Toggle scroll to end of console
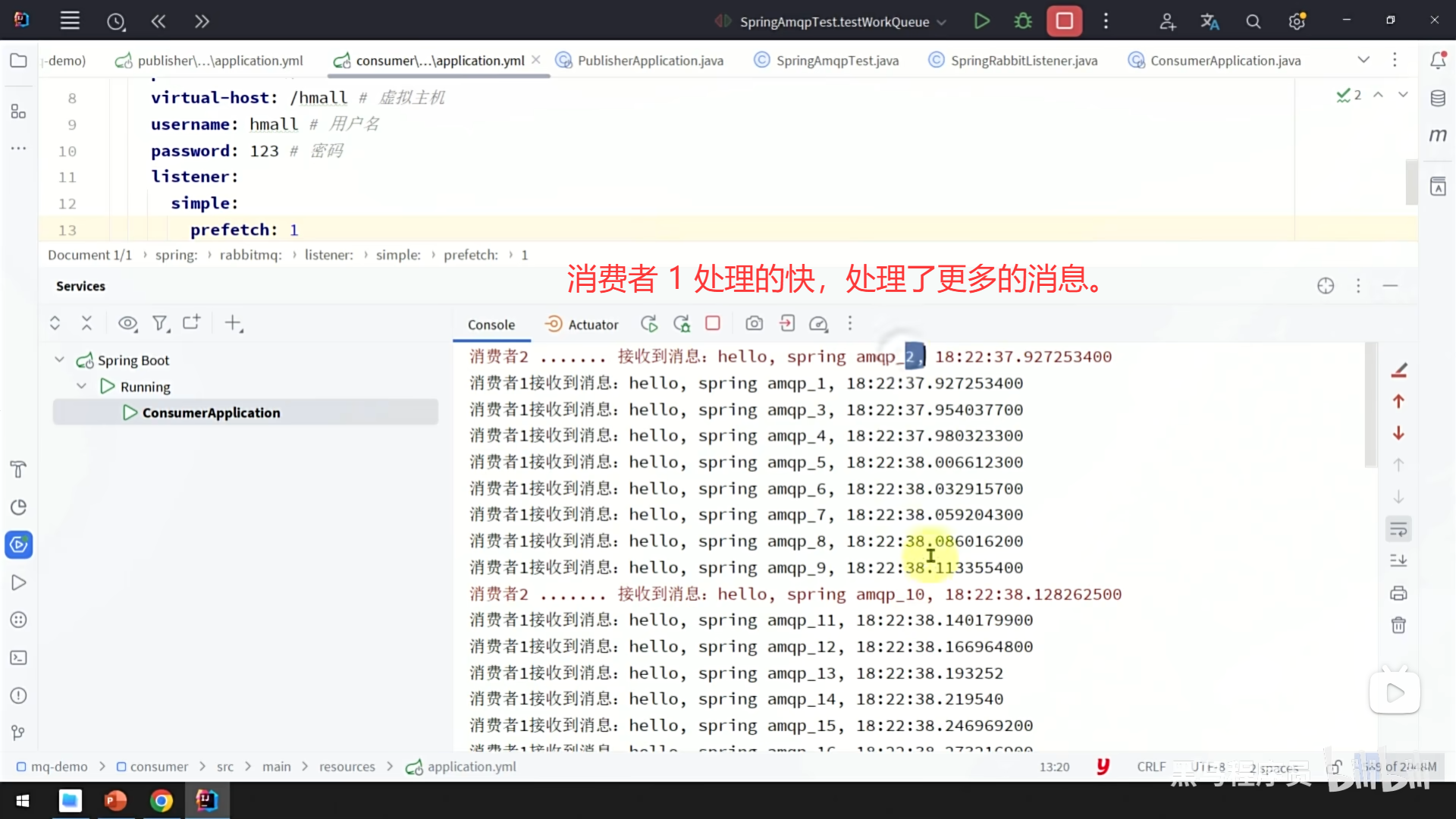This screenshot has width=1456, height=819. coord(1398,560)
